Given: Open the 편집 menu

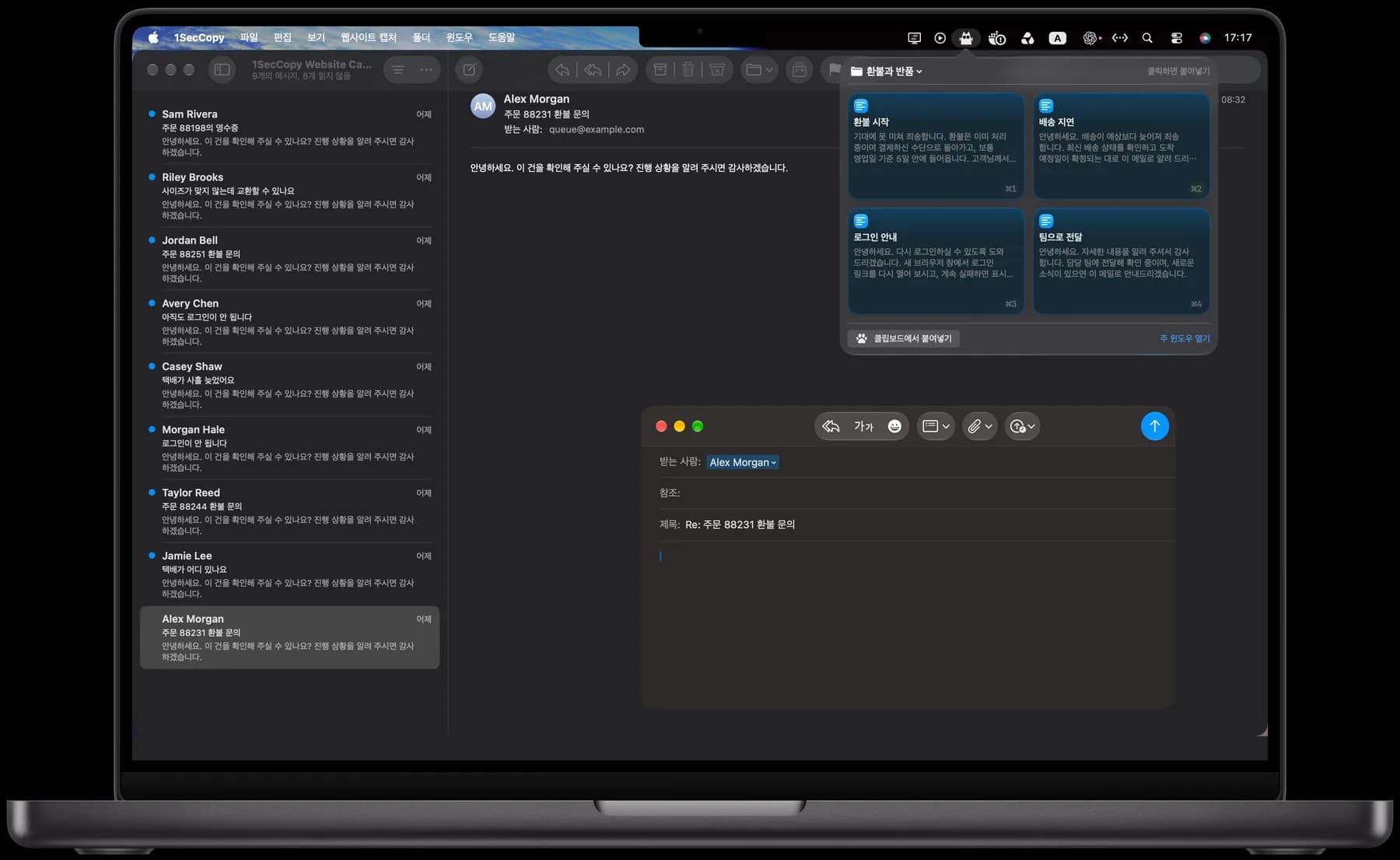Looking at the screenshot, I should 282,37.
